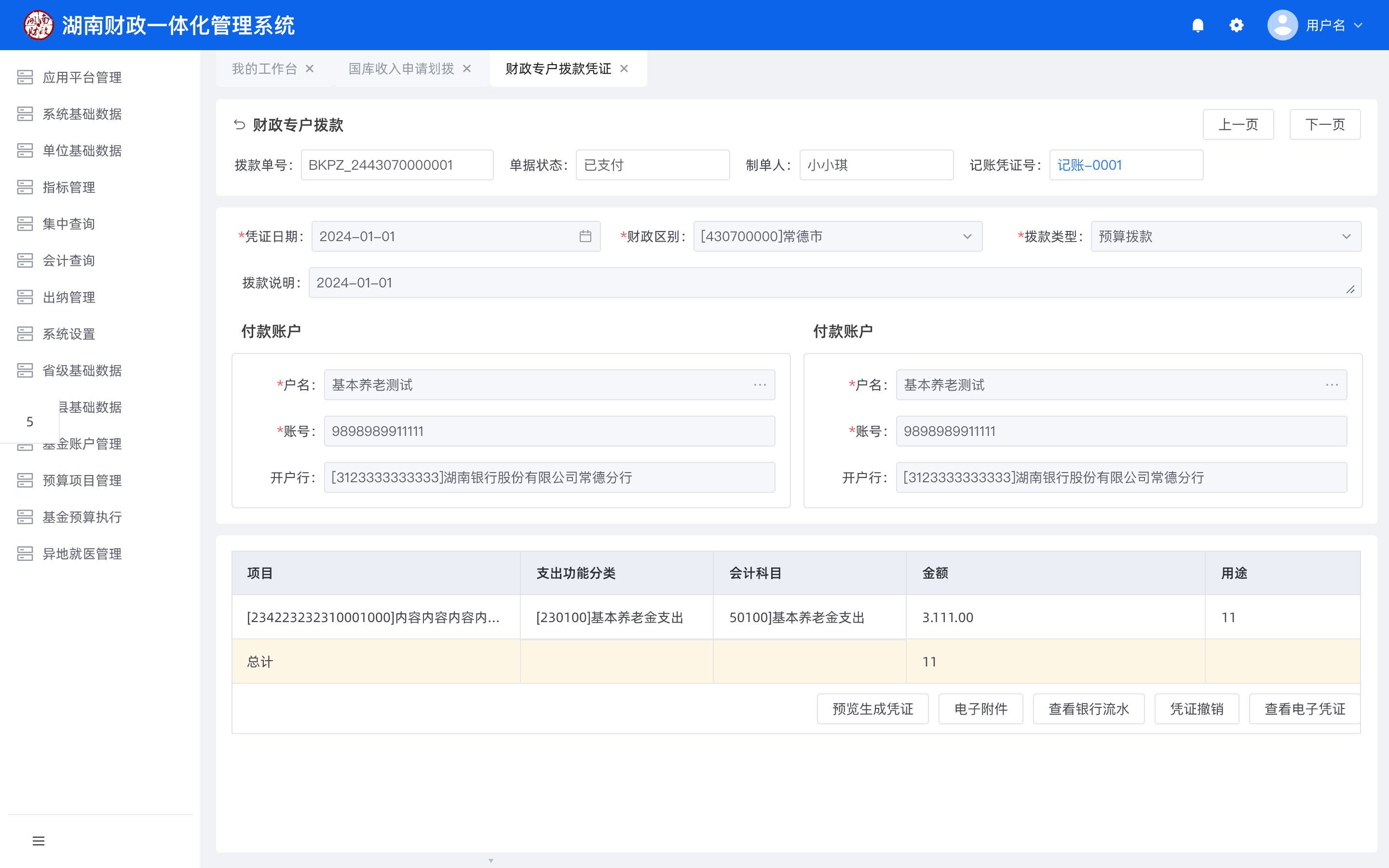Viewport: 1389px width, 868px height.
Task: Click the user avatar icon
Action: 1282,25
